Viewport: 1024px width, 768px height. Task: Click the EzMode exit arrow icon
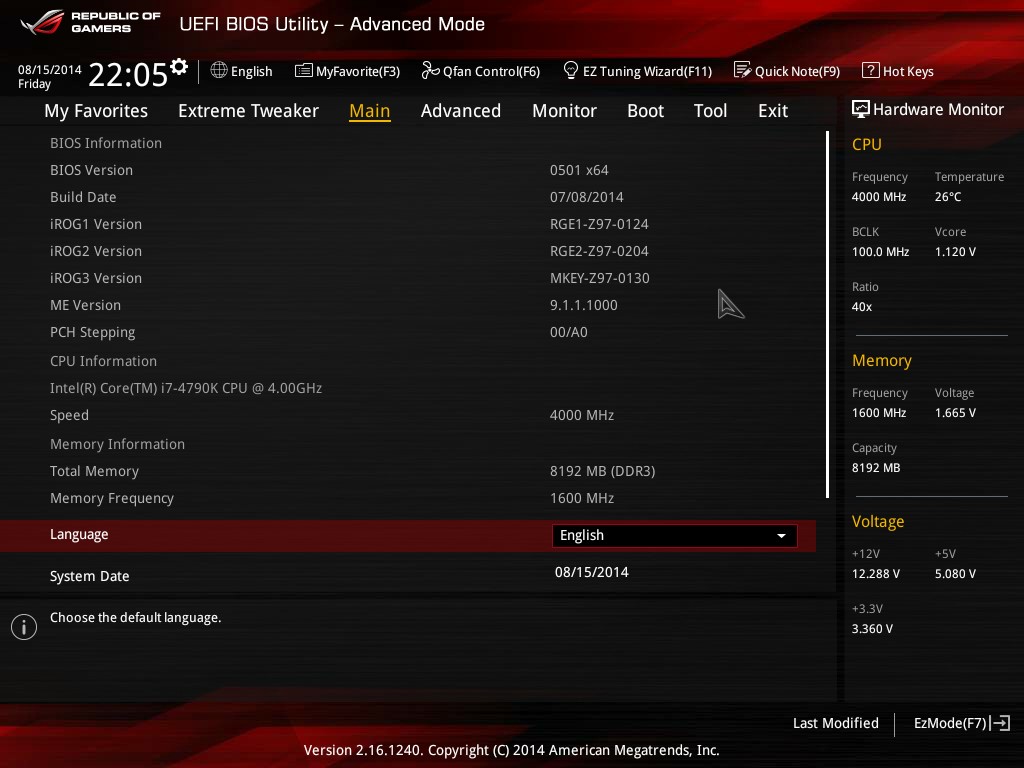[x=1000, y=723]
